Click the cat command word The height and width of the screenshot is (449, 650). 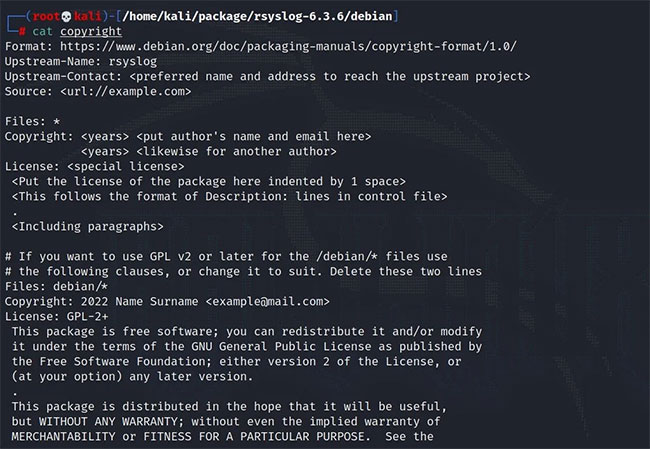click(42, 32)
